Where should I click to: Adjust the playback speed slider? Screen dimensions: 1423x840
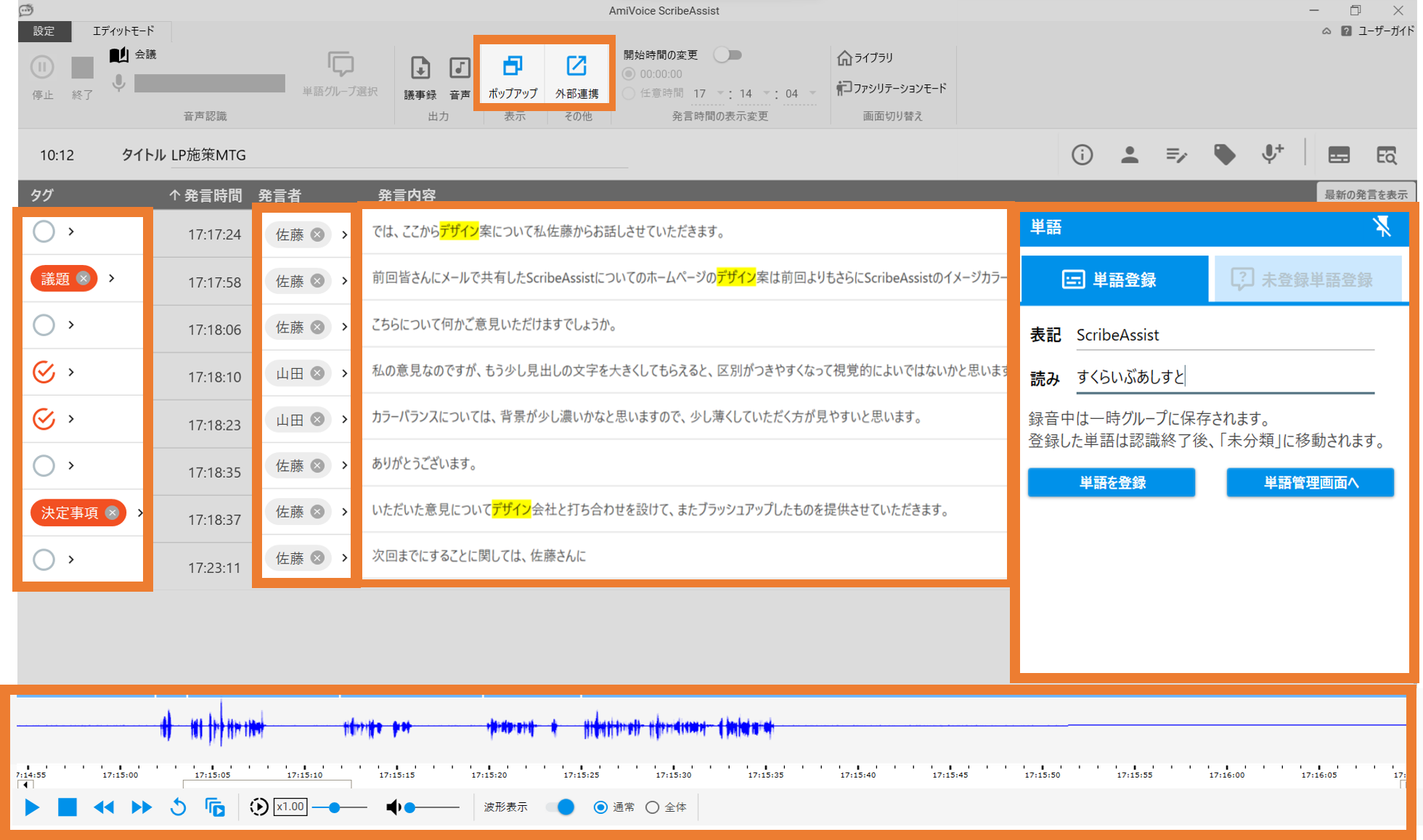point(340,807)
